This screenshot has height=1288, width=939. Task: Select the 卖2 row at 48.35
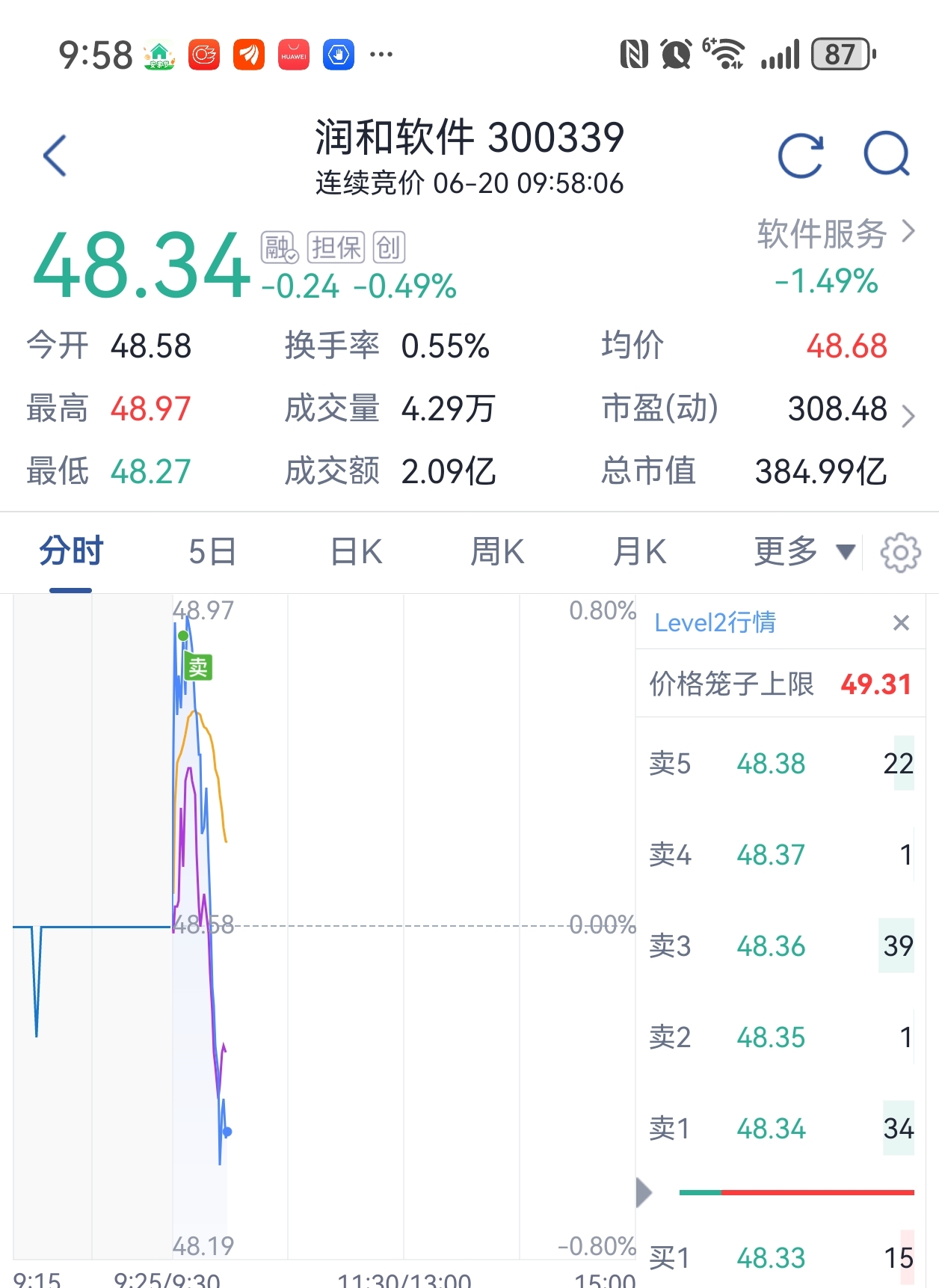pyautogui.click(x=781, y=1037)
